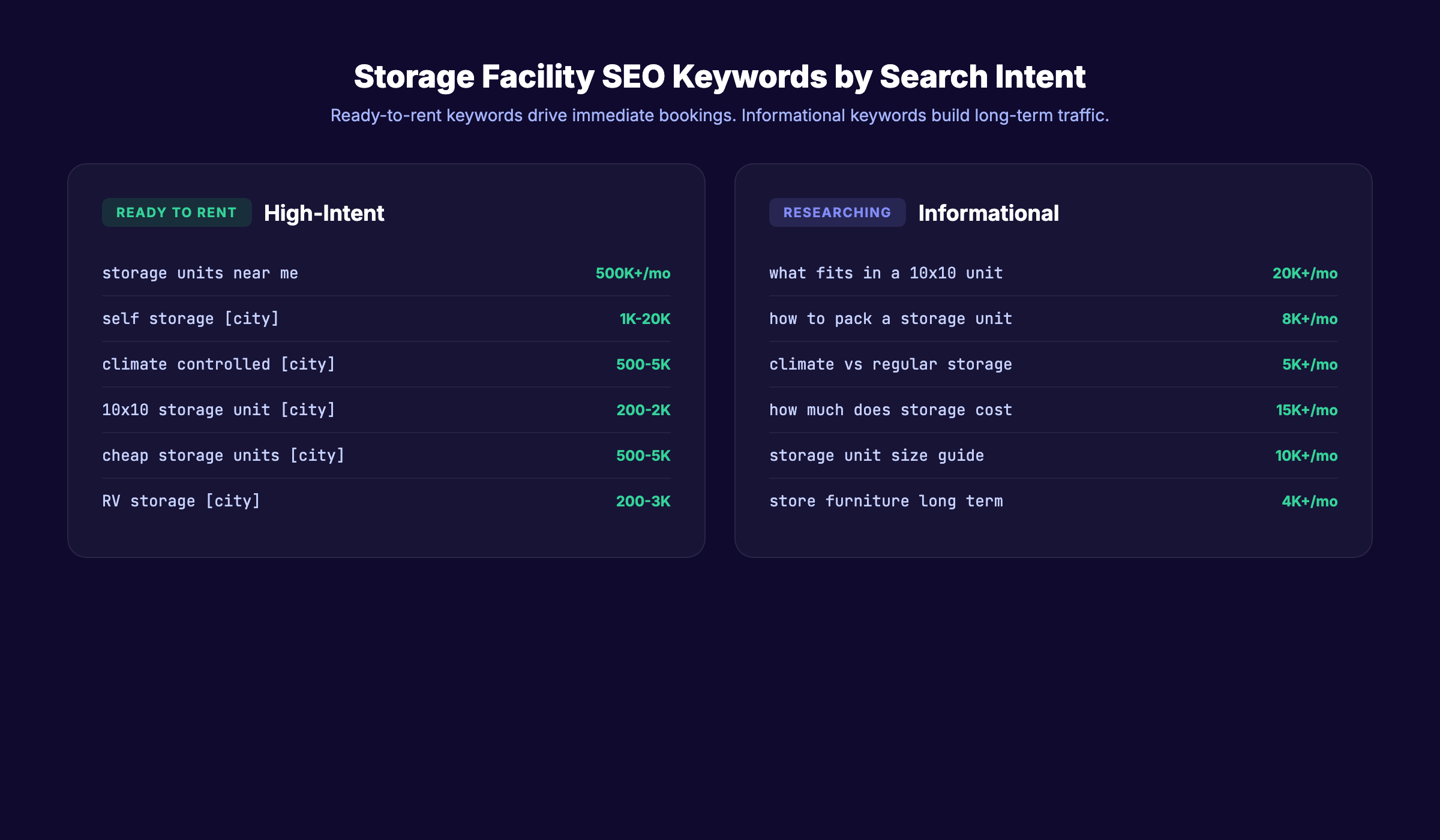Select the High-Intent heading

(x=324, y=213)
